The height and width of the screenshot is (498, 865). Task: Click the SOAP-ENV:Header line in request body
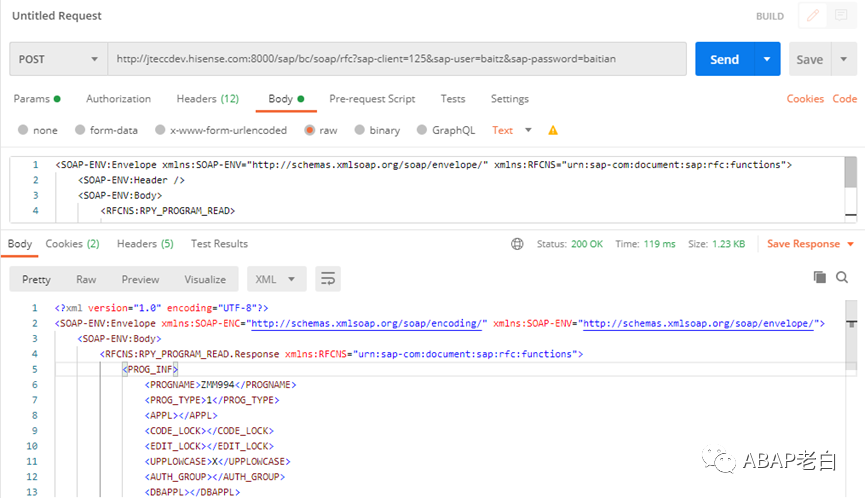[x=131, y=180]
